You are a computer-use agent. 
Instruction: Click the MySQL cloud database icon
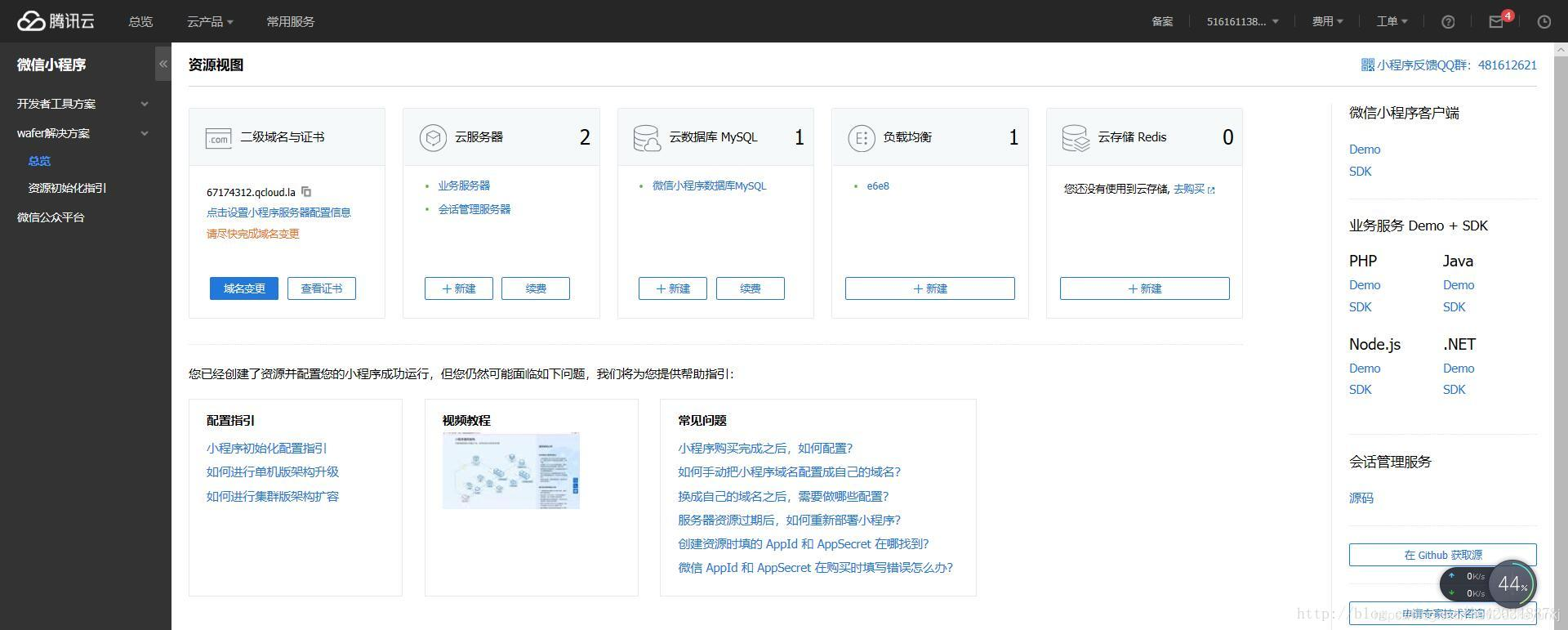pyautogui.click(x=647, y=138)
